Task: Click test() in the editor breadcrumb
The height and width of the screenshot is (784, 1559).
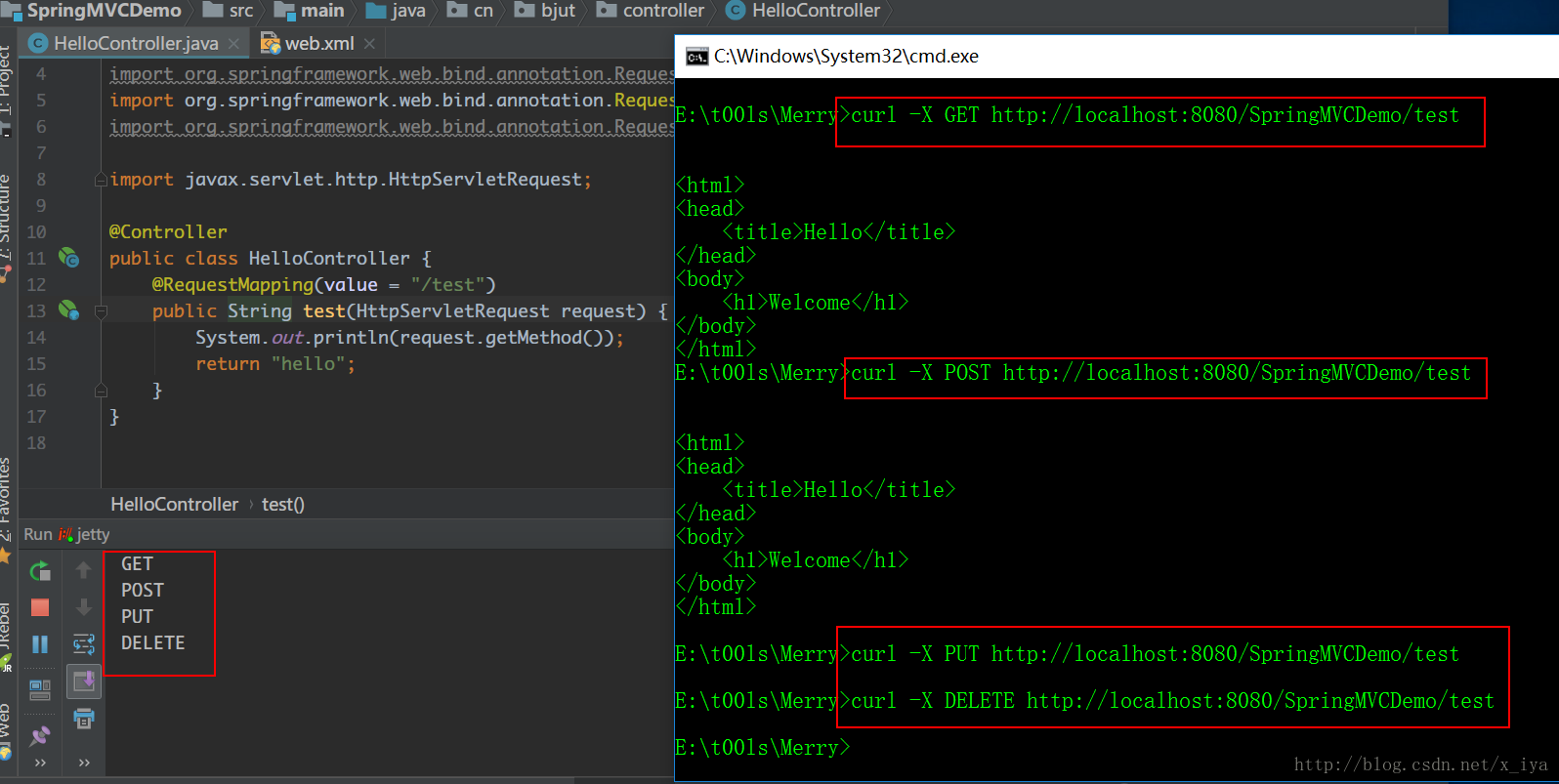Action: (283, 504)
